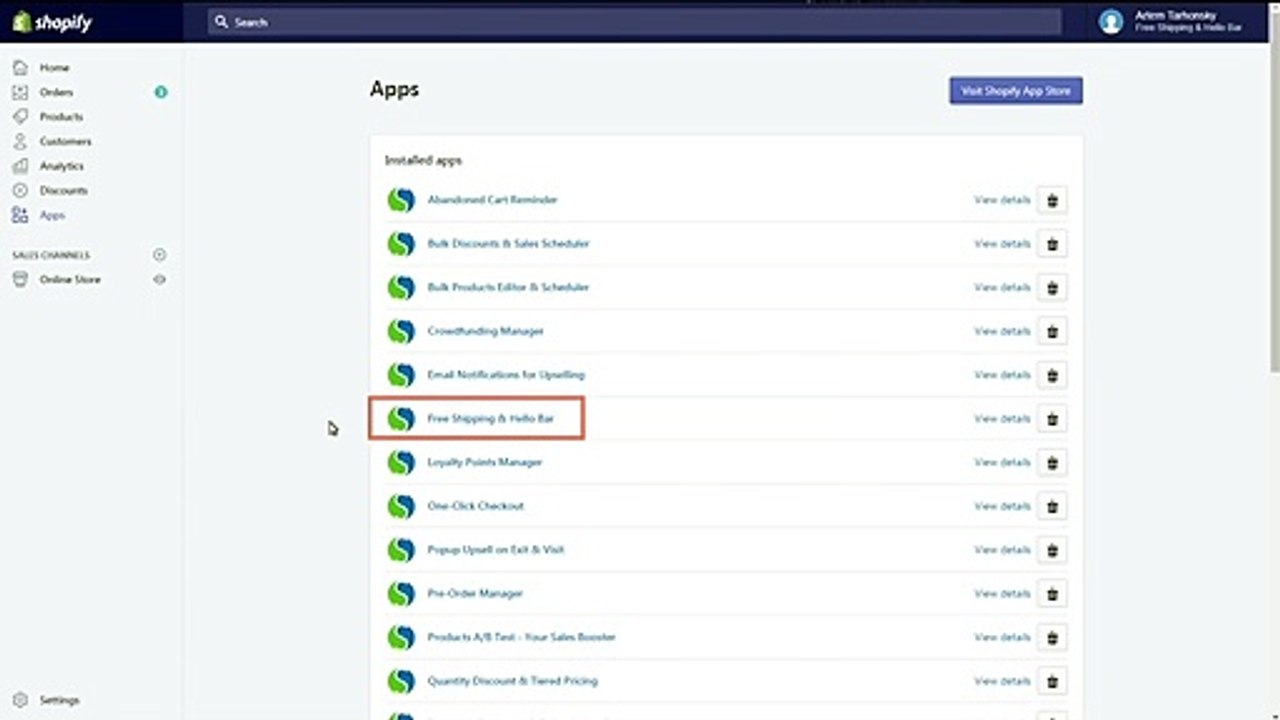
Task: View details for Crowdfunding Manager
Action: click(x=1002, y=331)
